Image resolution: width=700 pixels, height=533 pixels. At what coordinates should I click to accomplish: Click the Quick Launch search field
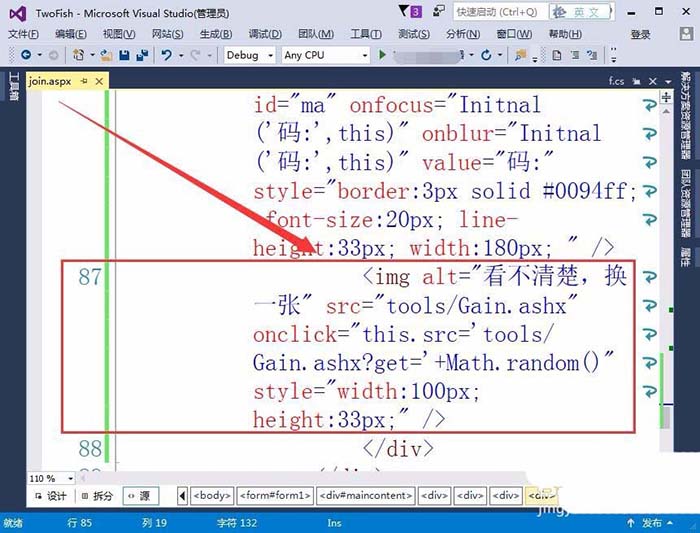click(x=500, y=12)
